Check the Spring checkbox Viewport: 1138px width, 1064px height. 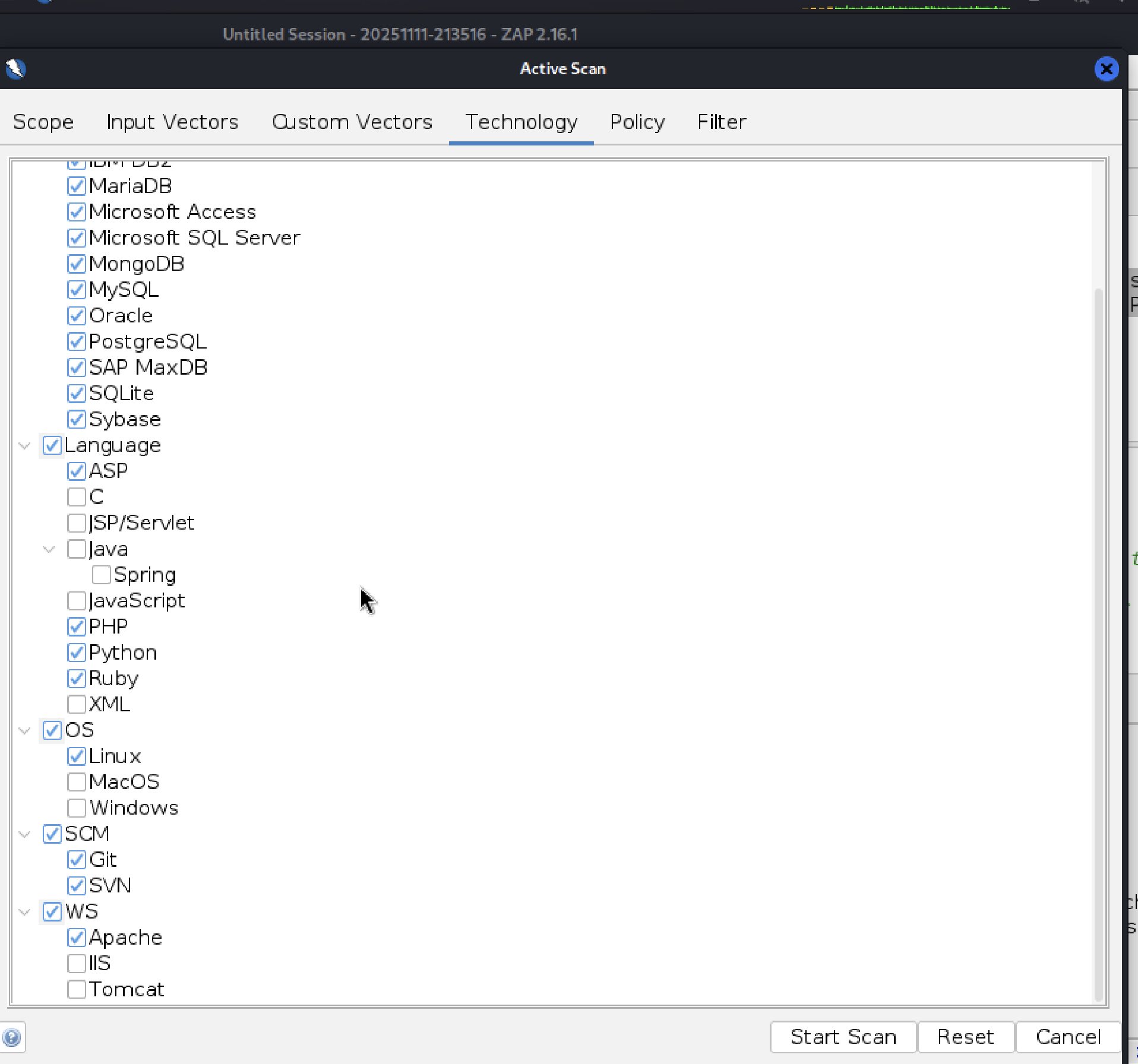pyautogui.click(x=102, y=575)
